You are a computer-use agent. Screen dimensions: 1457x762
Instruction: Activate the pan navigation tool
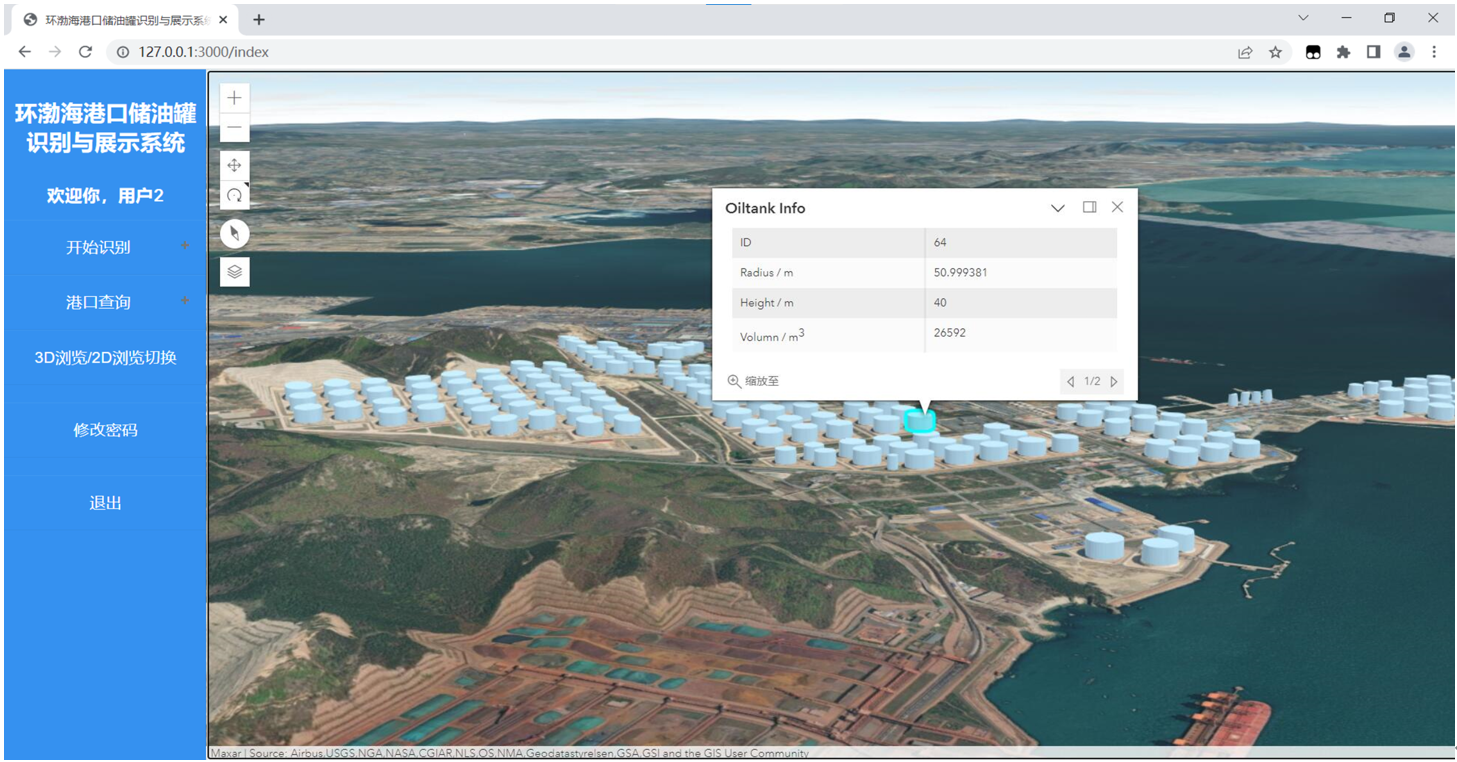[234, 165]
